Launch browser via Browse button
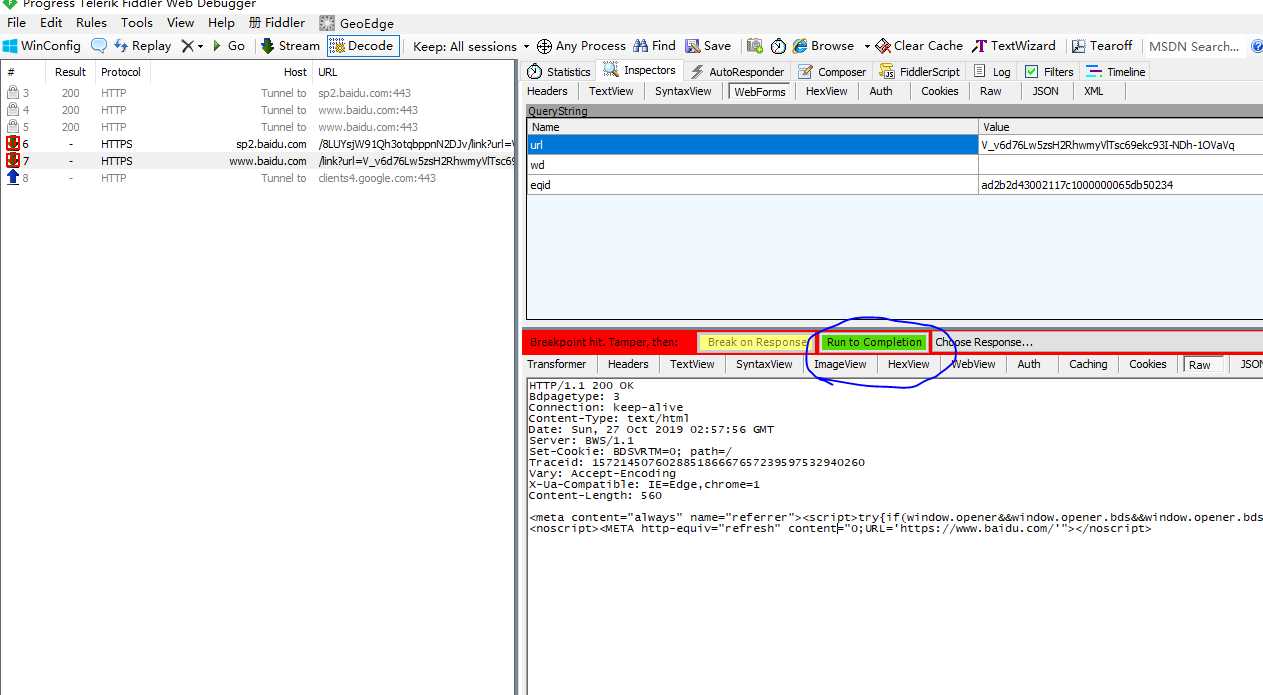 click(x=823, y=46)
